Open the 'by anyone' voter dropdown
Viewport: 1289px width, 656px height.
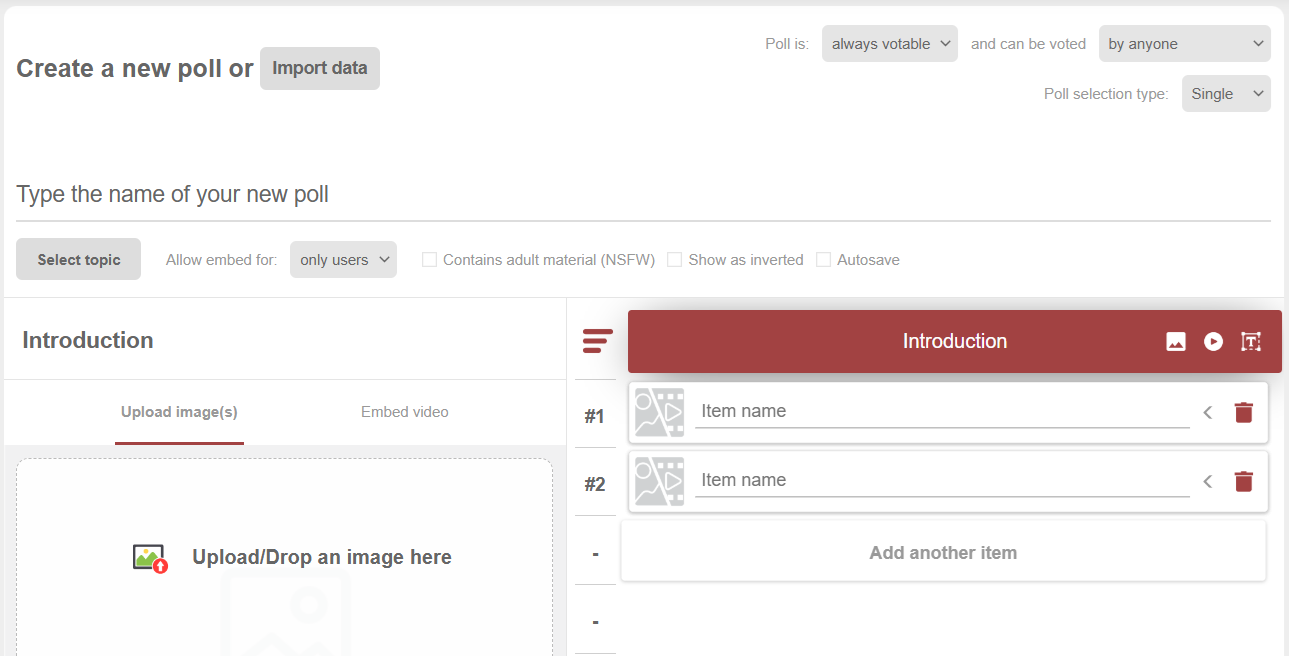[x=1184, y=44]
